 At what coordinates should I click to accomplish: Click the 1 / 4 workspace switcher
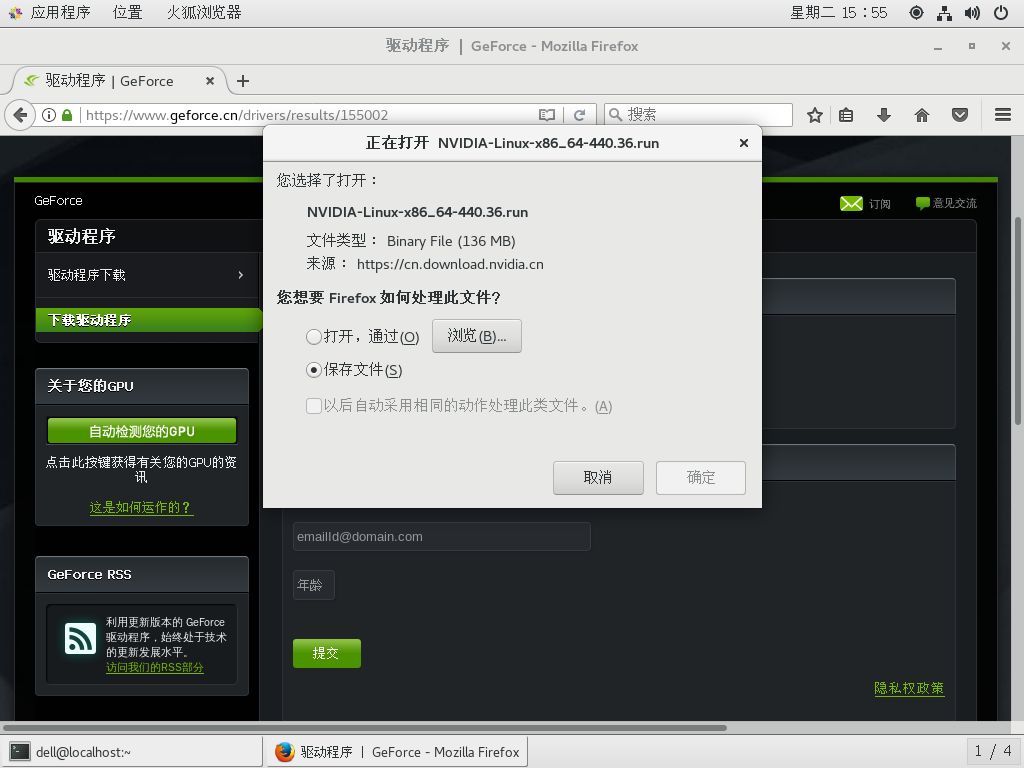tap(993, 751)
